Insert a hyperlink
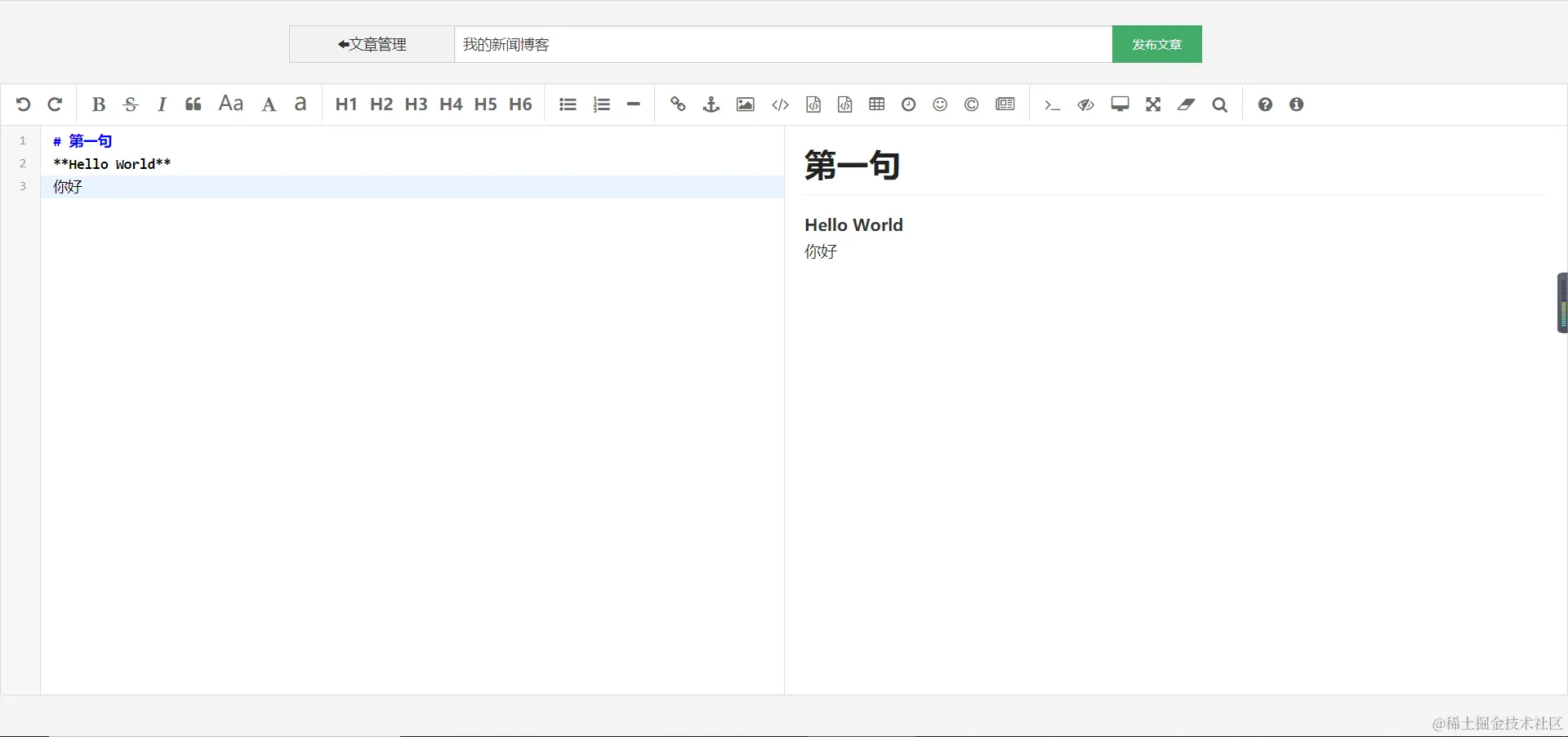Viewport: 1568px width, 737px height. [x=678, y=104]
